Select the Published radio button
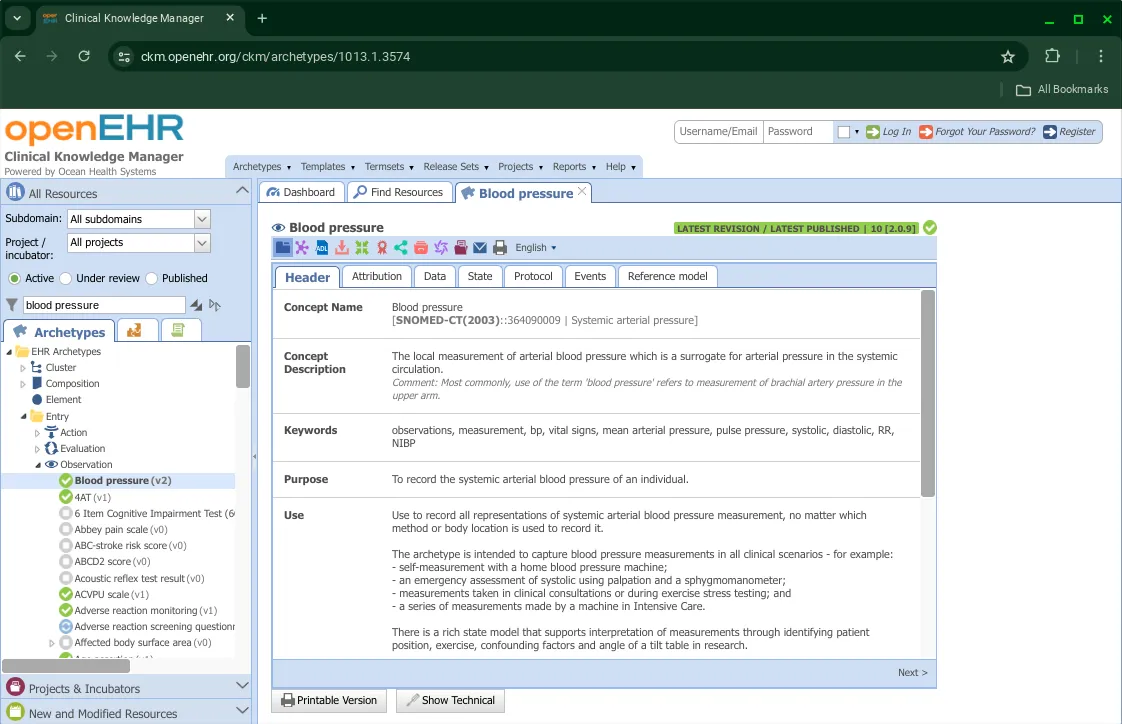Screen dimensions: 1122x724 152,278
